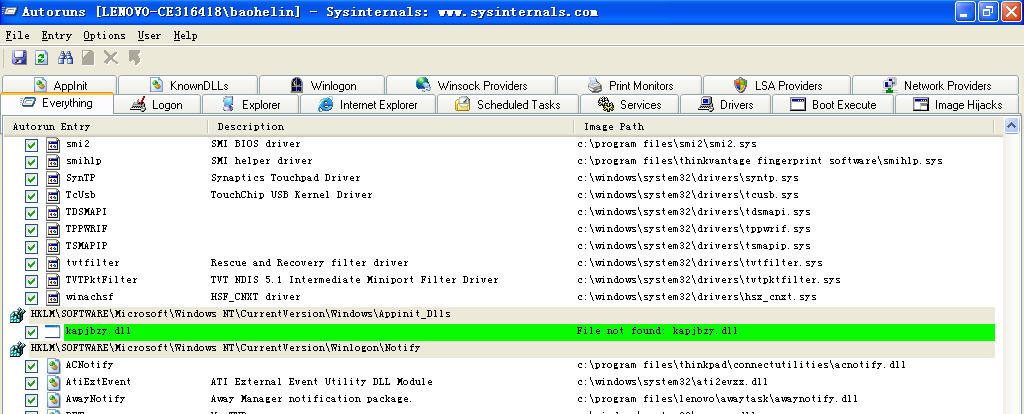Click the Properties toolbar icon
Screen dimensions: 1024x414
[x=88, y=57]
